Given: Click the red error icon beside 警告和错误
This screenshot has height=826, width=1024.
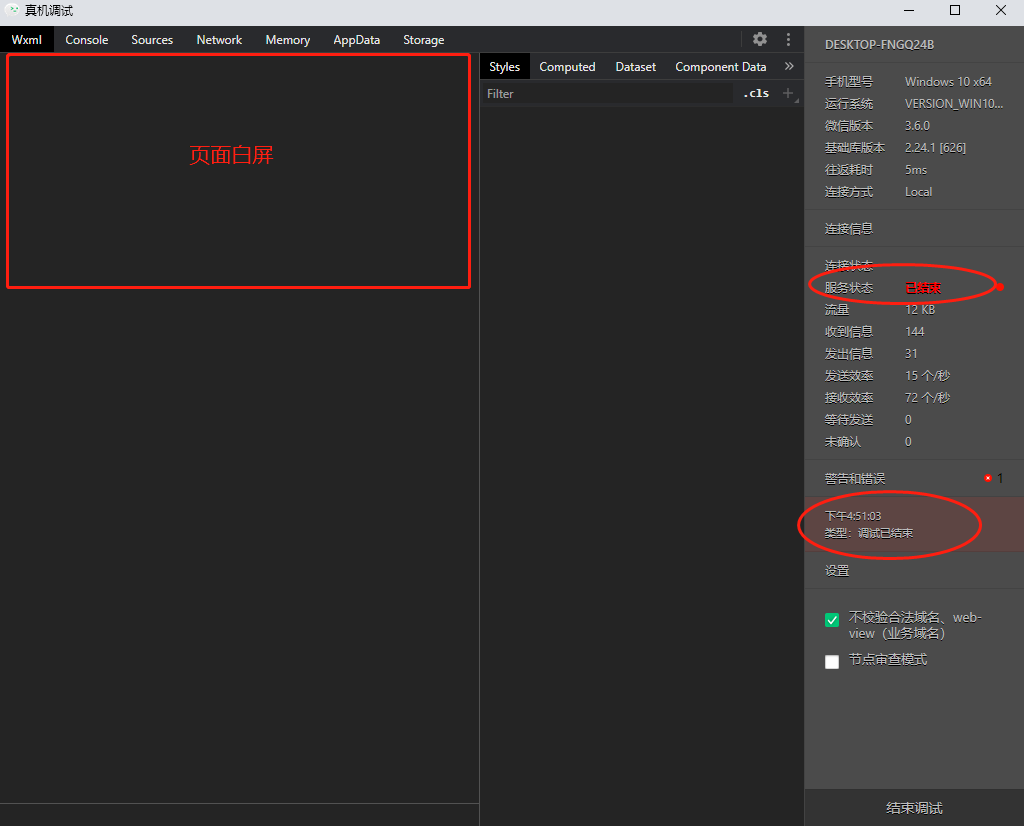Looking at the screenshot, I should click(988, 479).
